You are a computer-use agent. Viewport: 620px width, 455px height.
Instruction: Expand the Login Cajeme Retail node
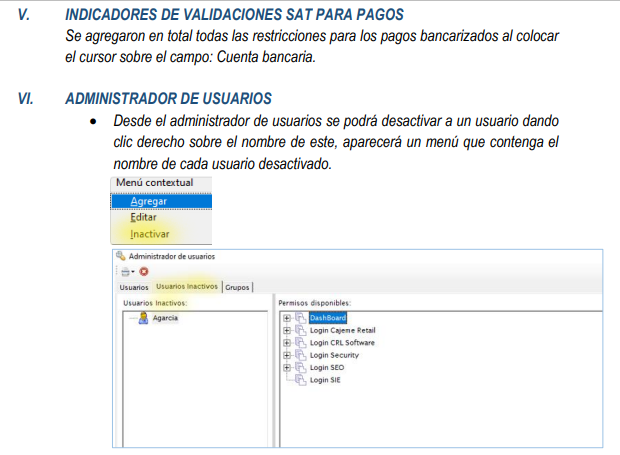(x=287, y=330)
